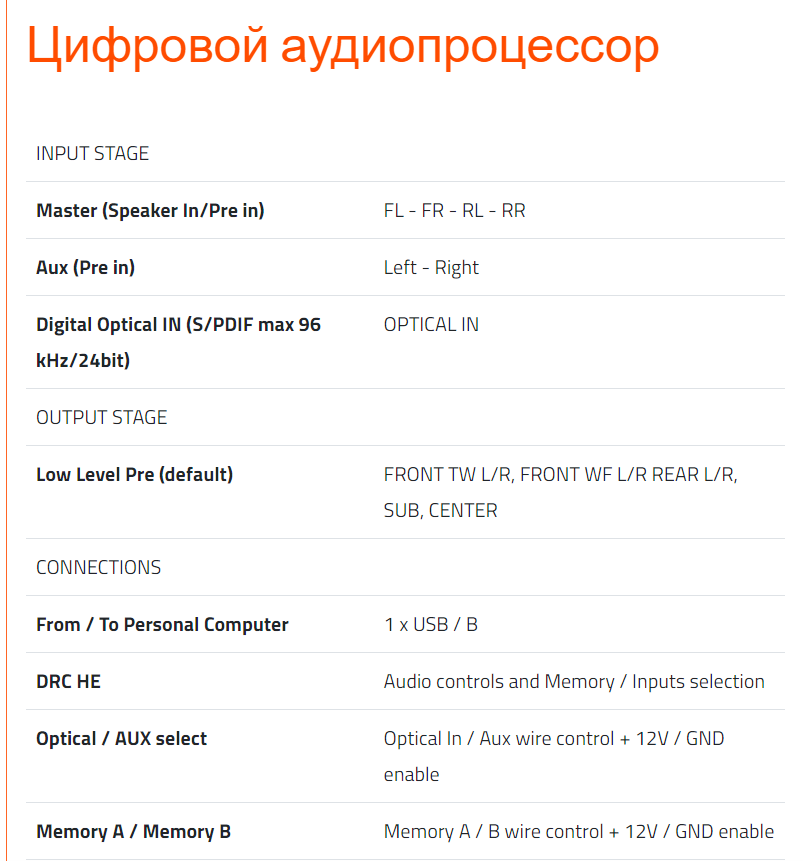Select the 'Memory A / Memory B' label
Viewport: 803px width, 861px height.
pos(133,831)
